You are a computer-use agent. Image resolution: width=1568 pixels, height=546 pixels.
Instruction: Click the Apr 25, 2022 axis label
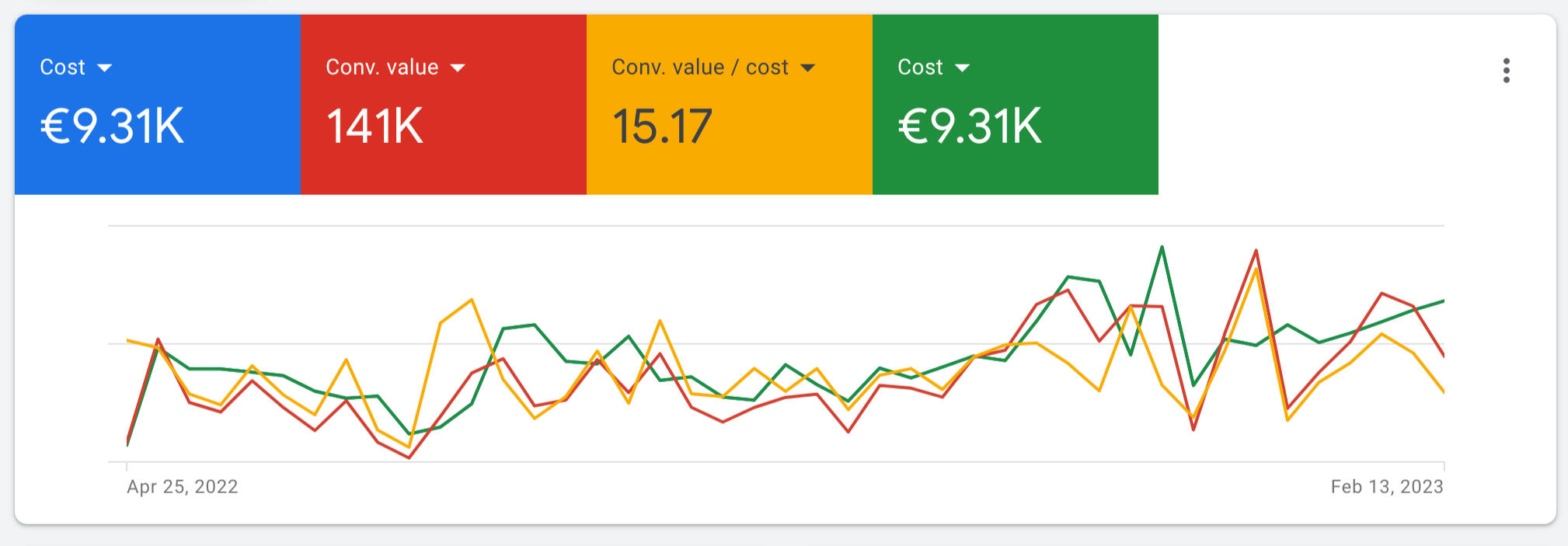[183, 487]
